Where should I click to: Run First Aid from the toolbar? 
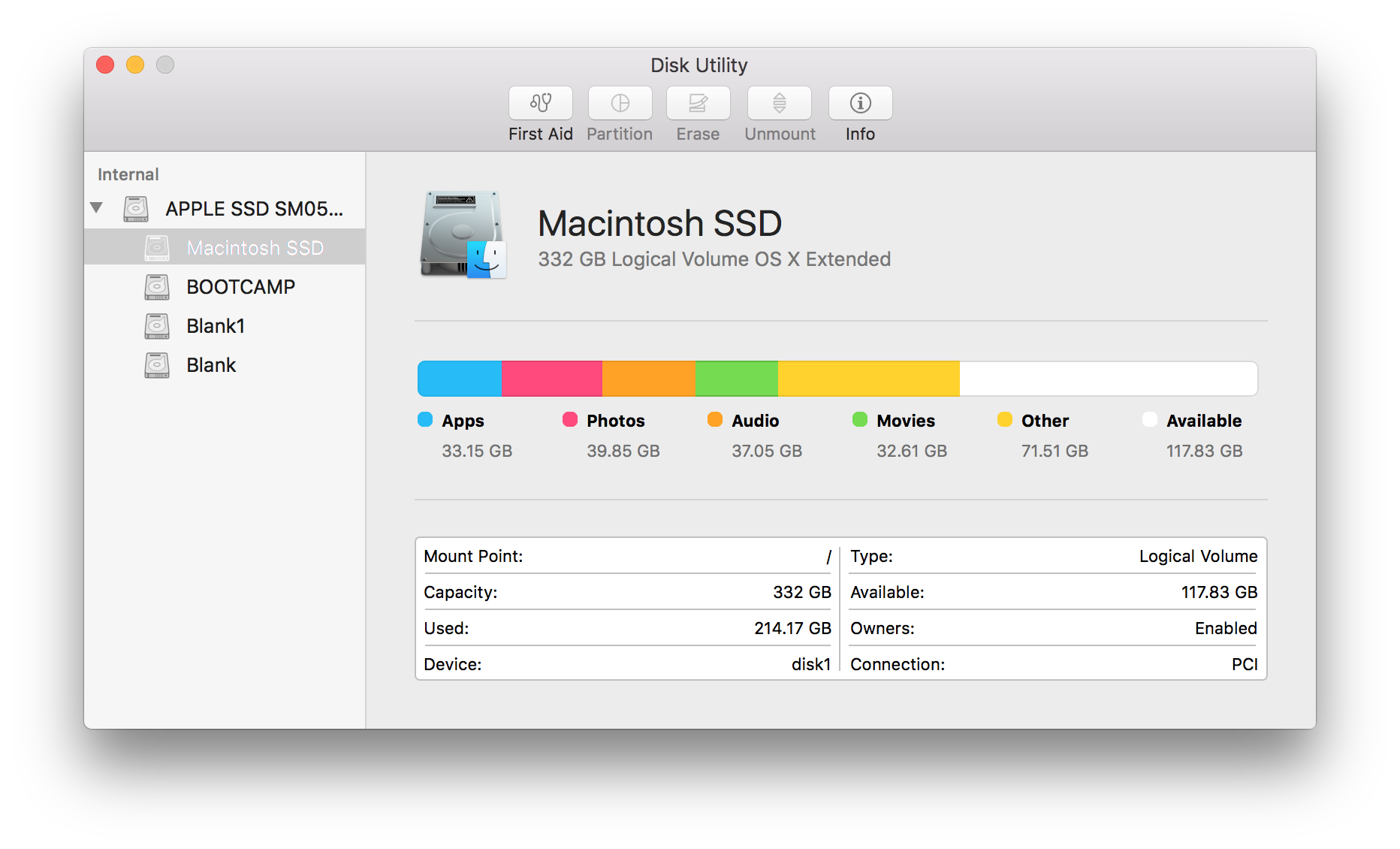[540, 103]
